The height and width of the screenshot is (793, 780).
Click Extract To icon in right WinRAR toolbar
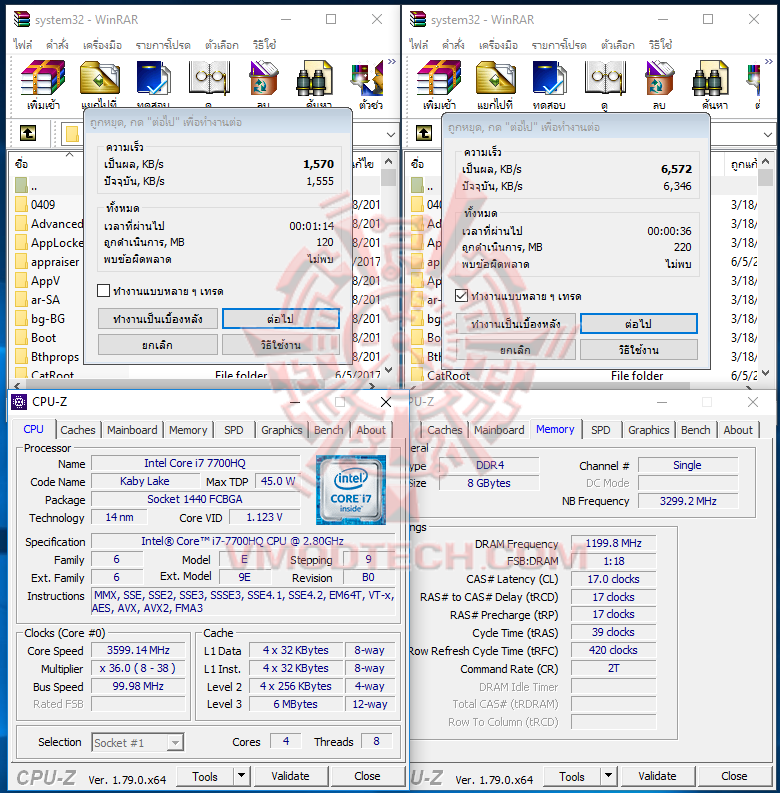coord(496,78)
